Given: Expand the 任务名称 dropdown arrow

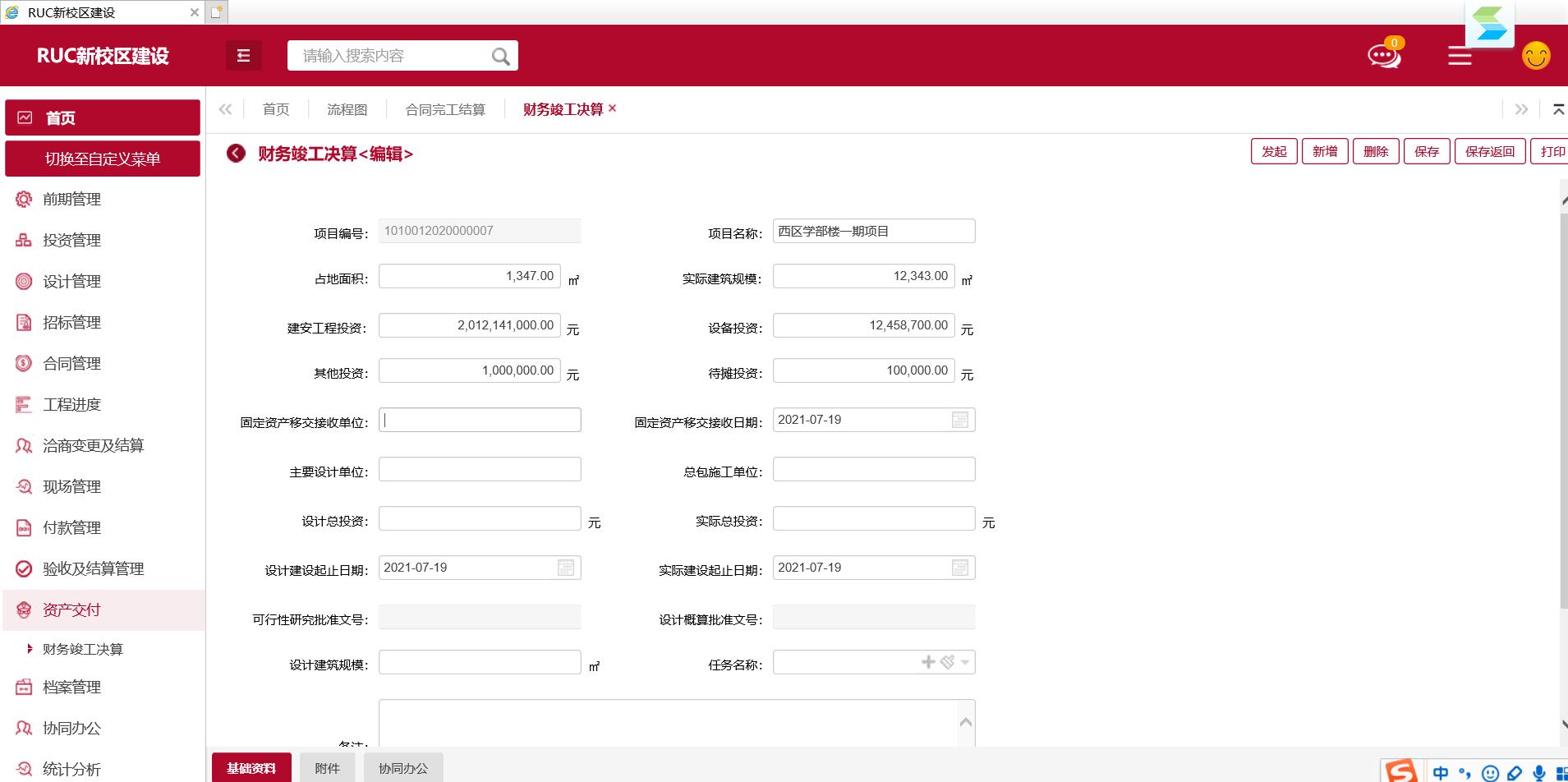Looking at the screenshot, I should coord(965,662).
